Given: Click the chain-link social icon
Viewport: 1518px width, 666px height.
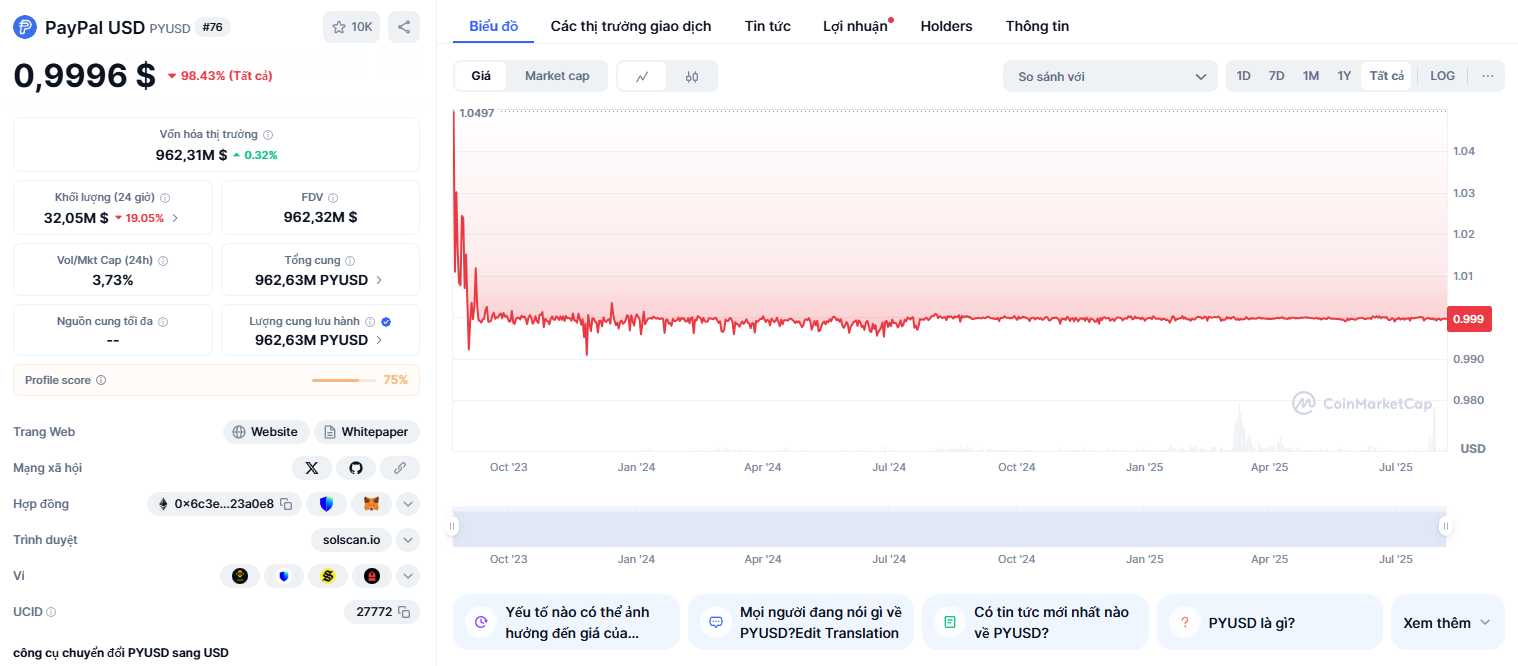Looking at the screenshot, I should [x=400, y=468].
